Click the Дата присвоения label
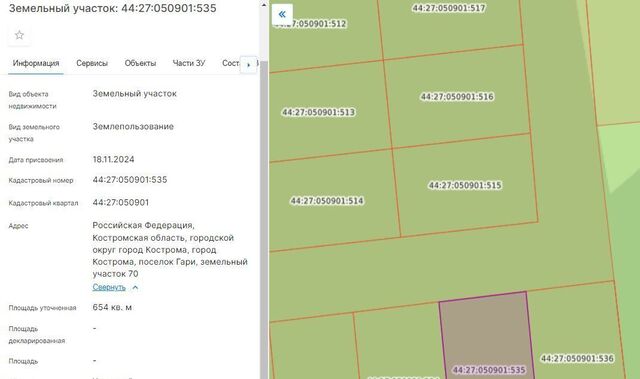640x379 pixels. tap(36, 160)
